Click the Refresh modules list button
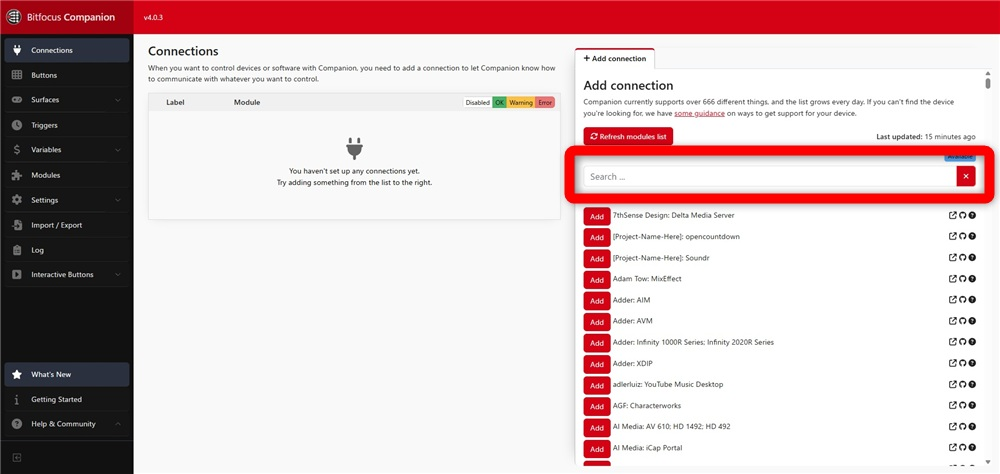The height and width of the screenshot is (474, 1000). (628, 137)
